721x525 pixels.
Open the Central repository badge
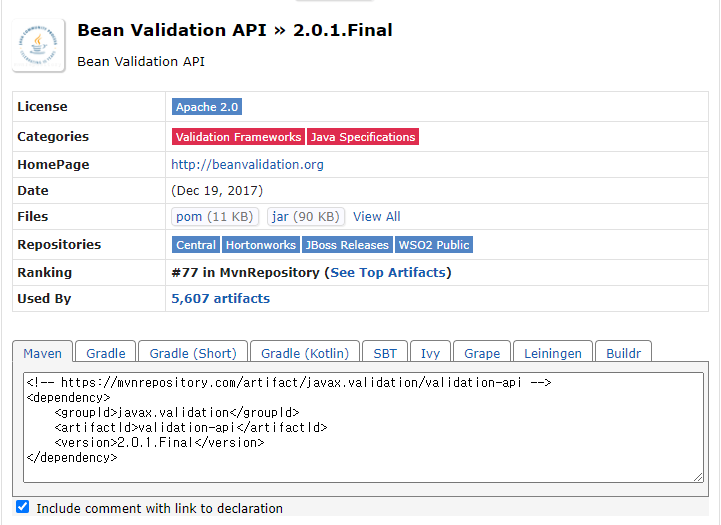(196, 245)
